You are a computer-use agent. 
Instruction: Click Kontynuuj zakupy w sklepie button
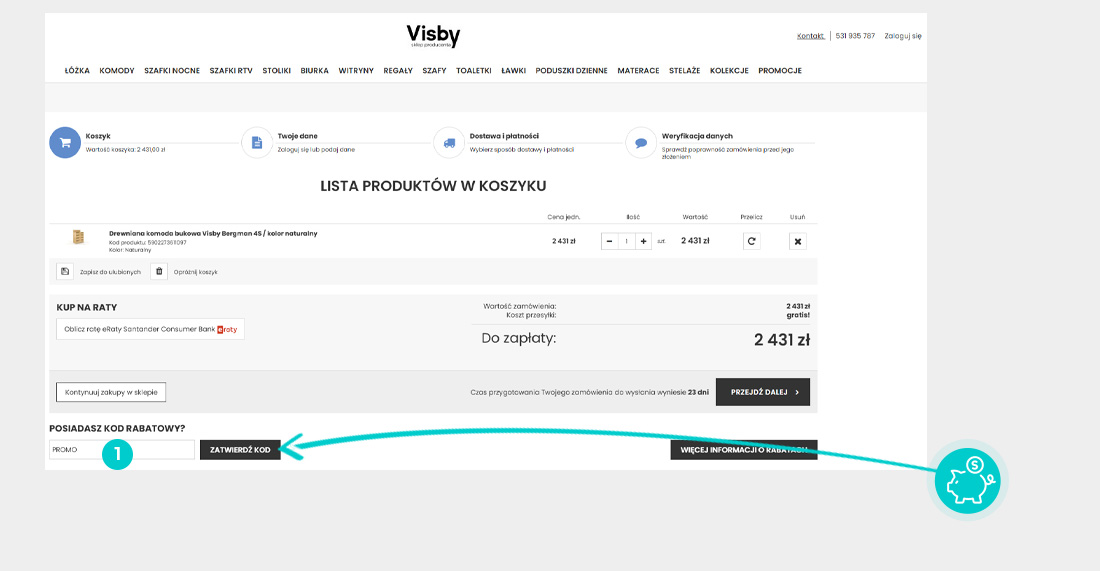[x=111, y=392]
